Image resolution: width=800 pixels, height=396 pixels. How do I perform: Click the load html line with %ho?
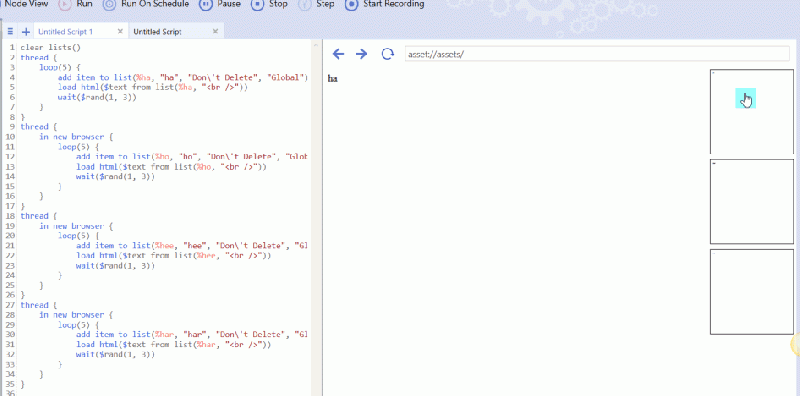pos(171,166)
